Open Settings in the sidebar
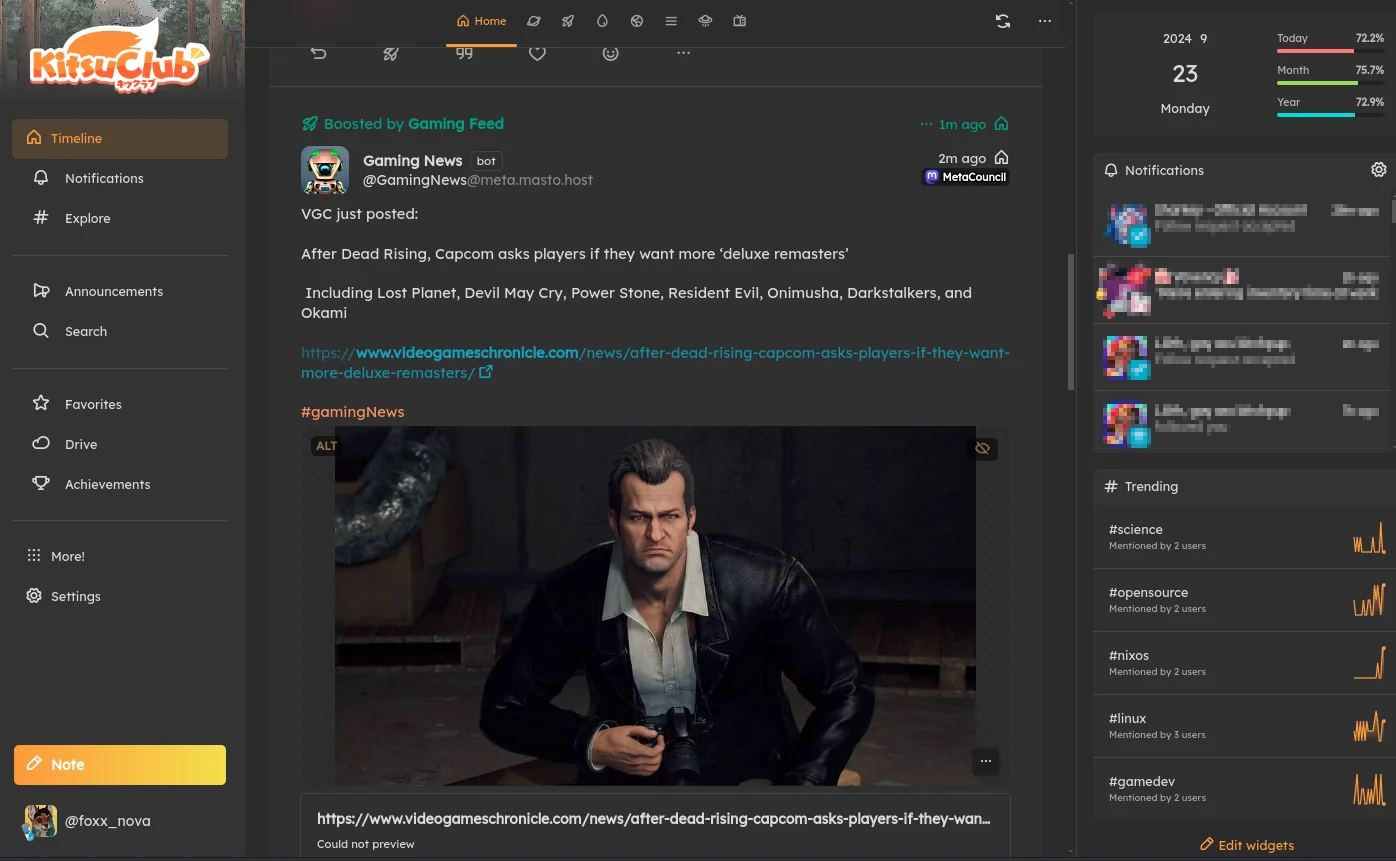 tap(120, 596)
